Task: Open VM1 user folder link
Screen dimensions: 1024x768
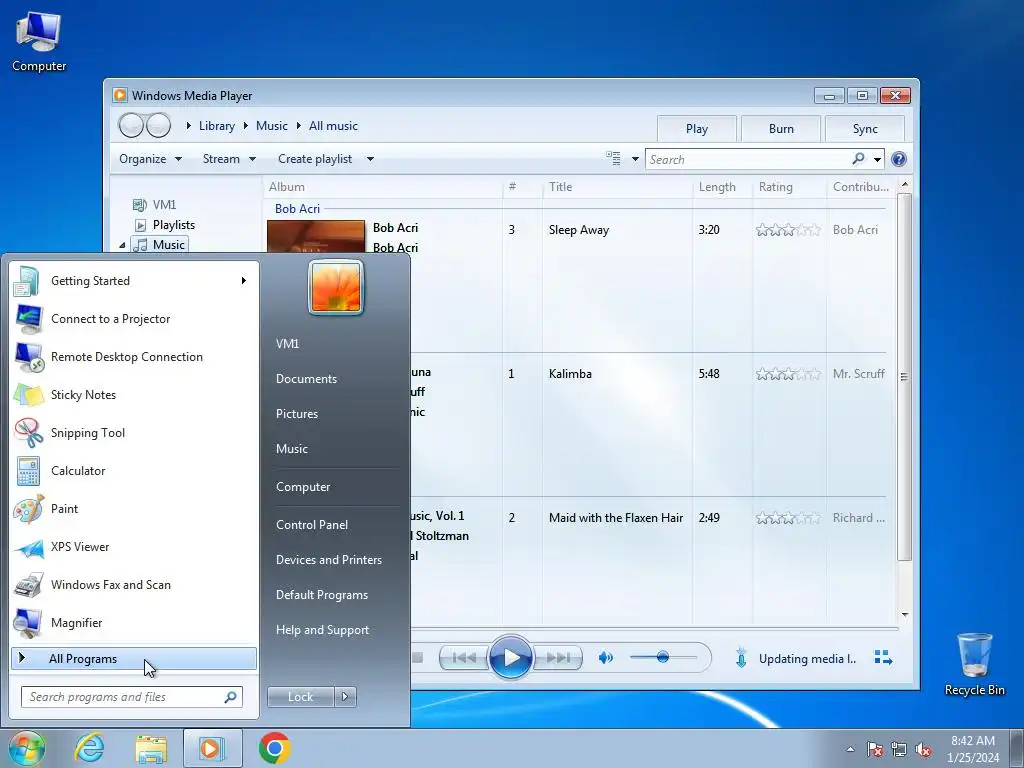Action: tap(287, 344)
